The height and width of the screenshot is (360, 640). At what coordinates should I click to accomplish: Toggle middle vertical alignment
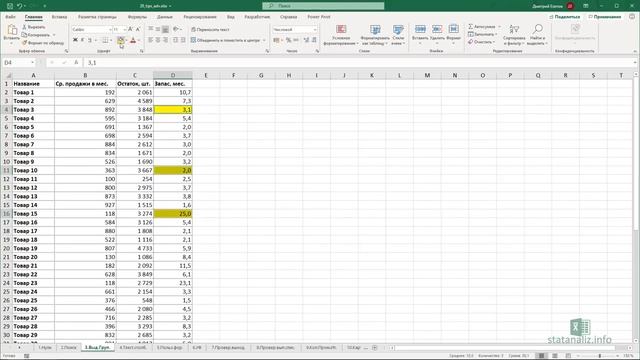(x=158, y=29)
